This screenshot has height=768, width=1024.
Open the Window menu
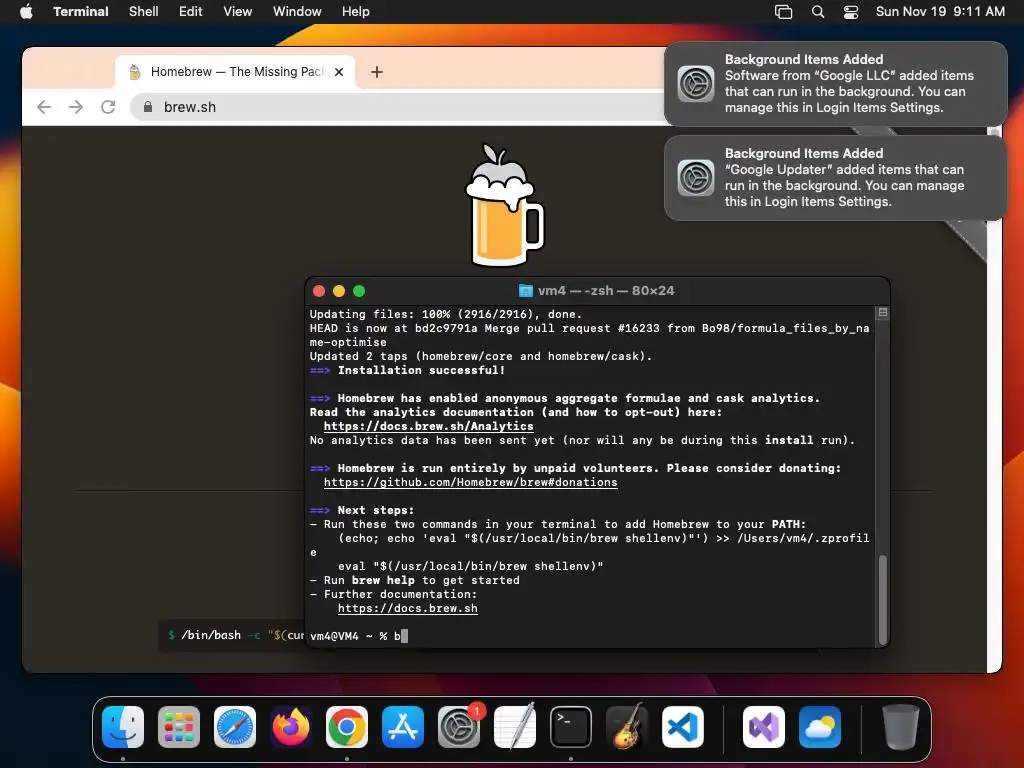click(x=297, y=11)
